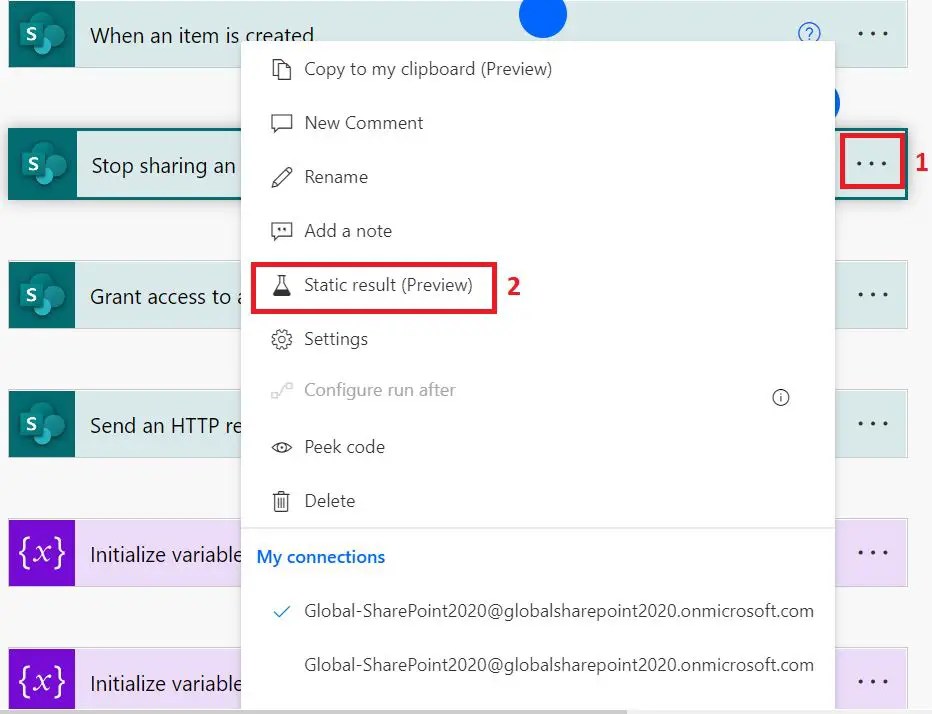Open 'Settings' for the Stop sharing action
This screenshot has height=714, width=932.
(x=335, y=339)
